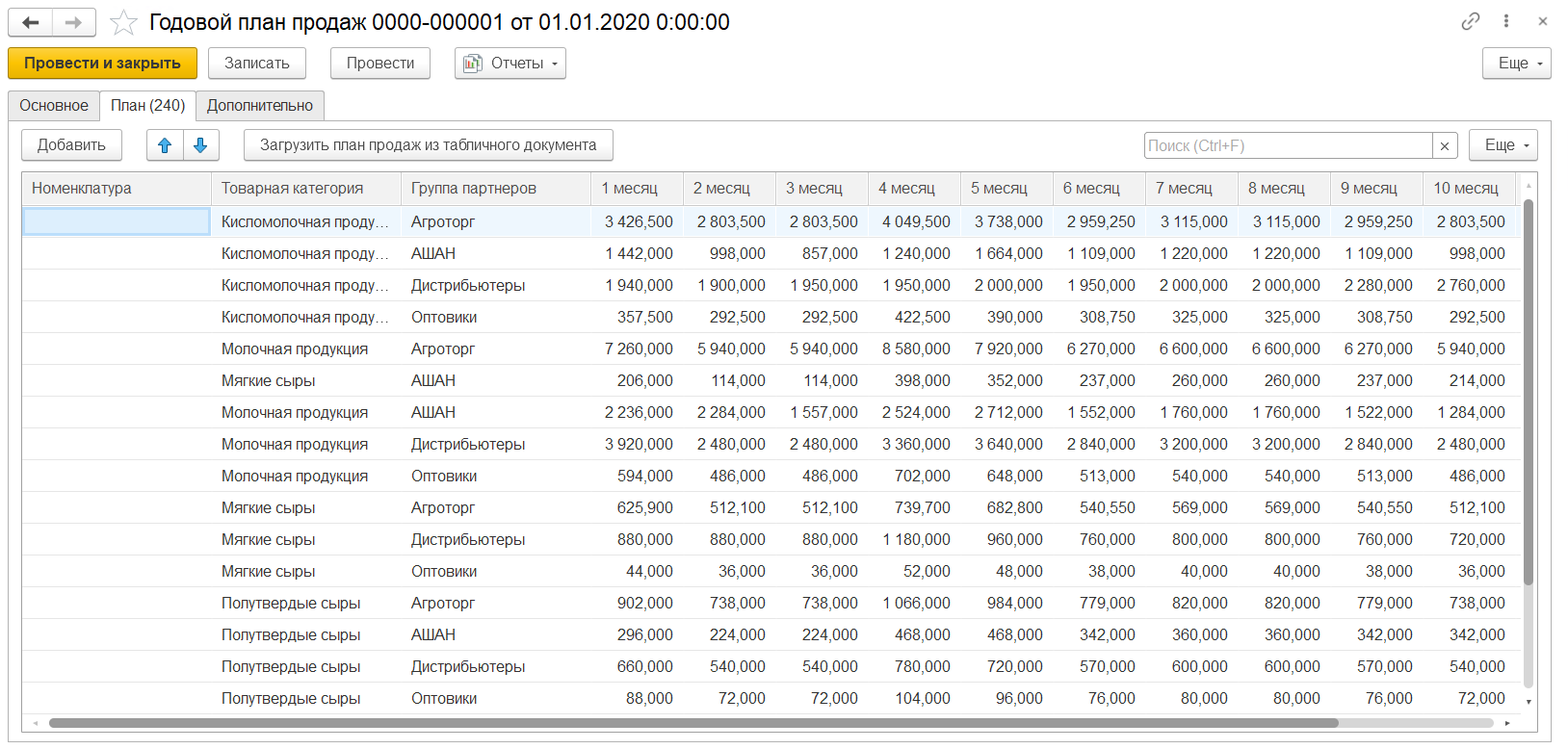Switch to the Основное tab
Image resolution: width=1568 pixels, height=749 pixels.
54,106
